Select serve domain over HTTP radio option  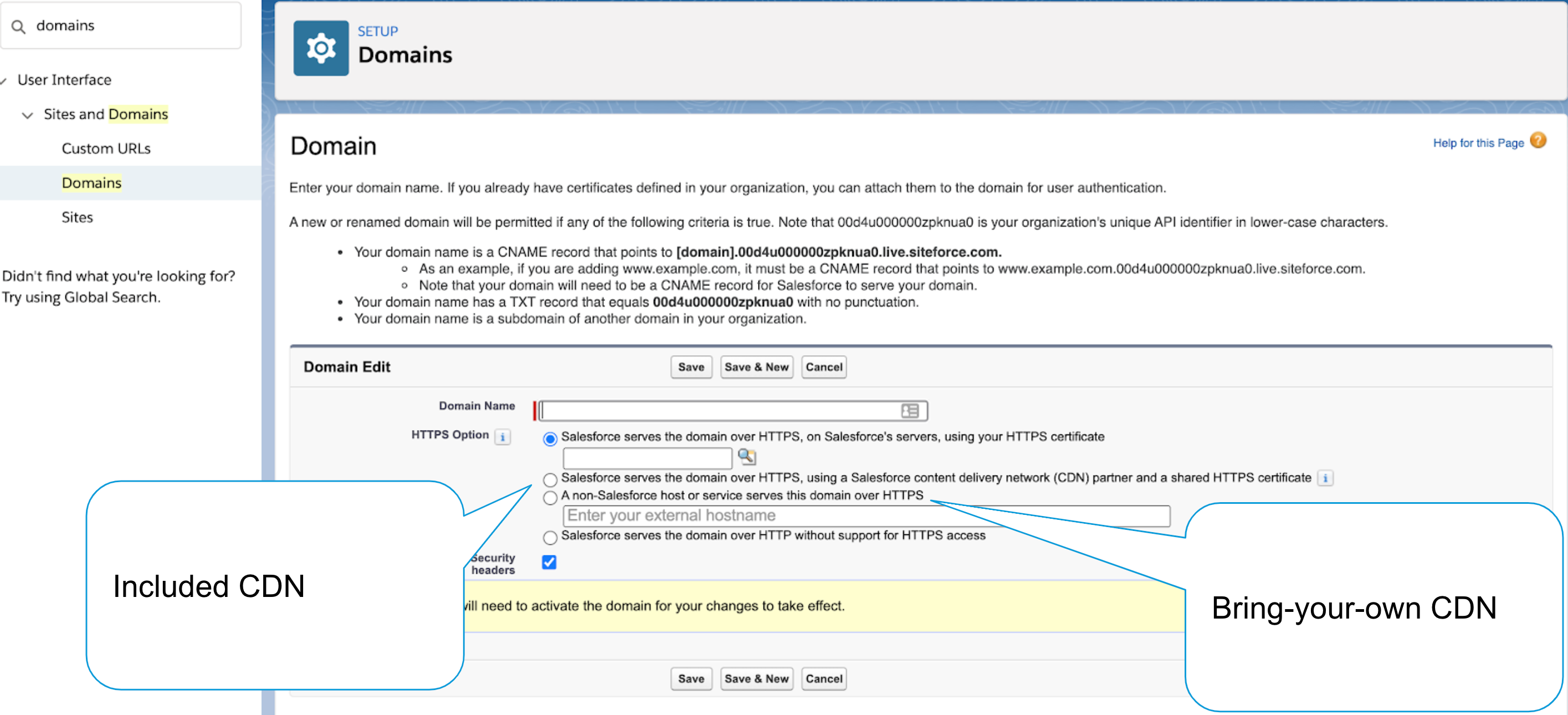pyautogui.click(x=550, y=537)
